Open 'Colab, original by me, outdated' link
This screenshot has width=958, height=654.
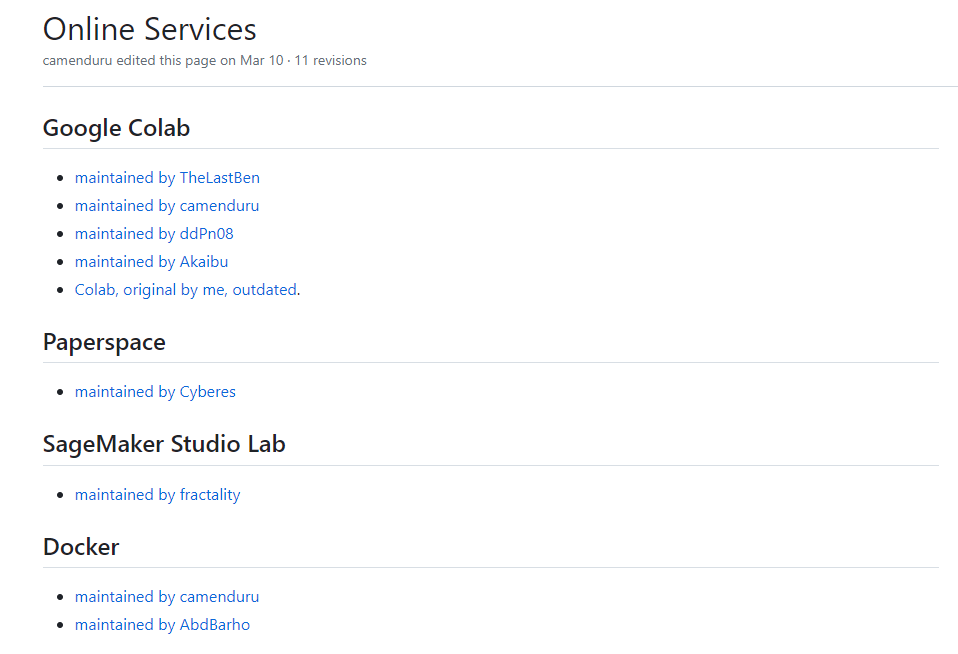click(x=186, y=290)
